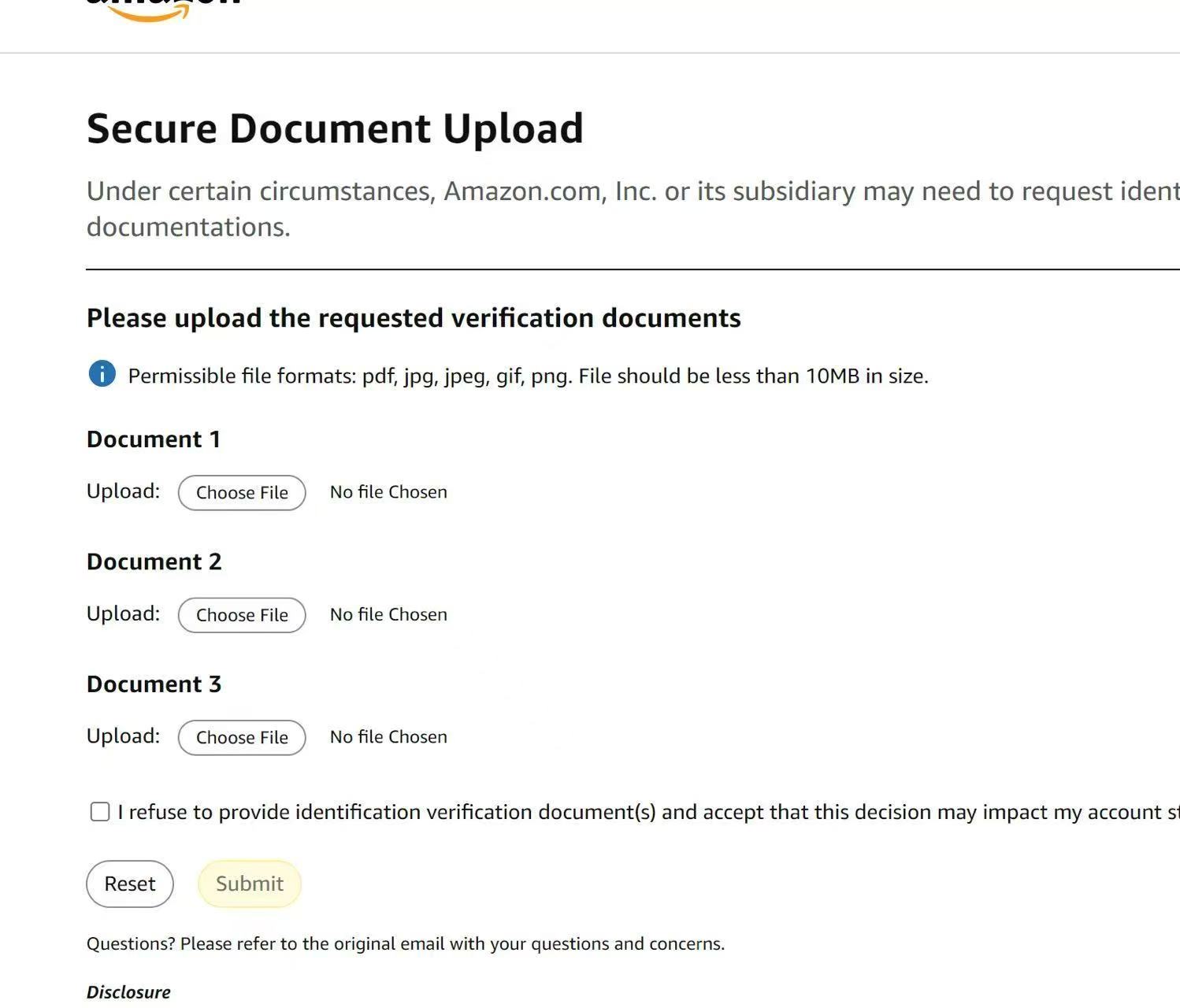Screen dimensions: 1180x1008
Task: Click the blue info icon
Action: pos(102,374)
